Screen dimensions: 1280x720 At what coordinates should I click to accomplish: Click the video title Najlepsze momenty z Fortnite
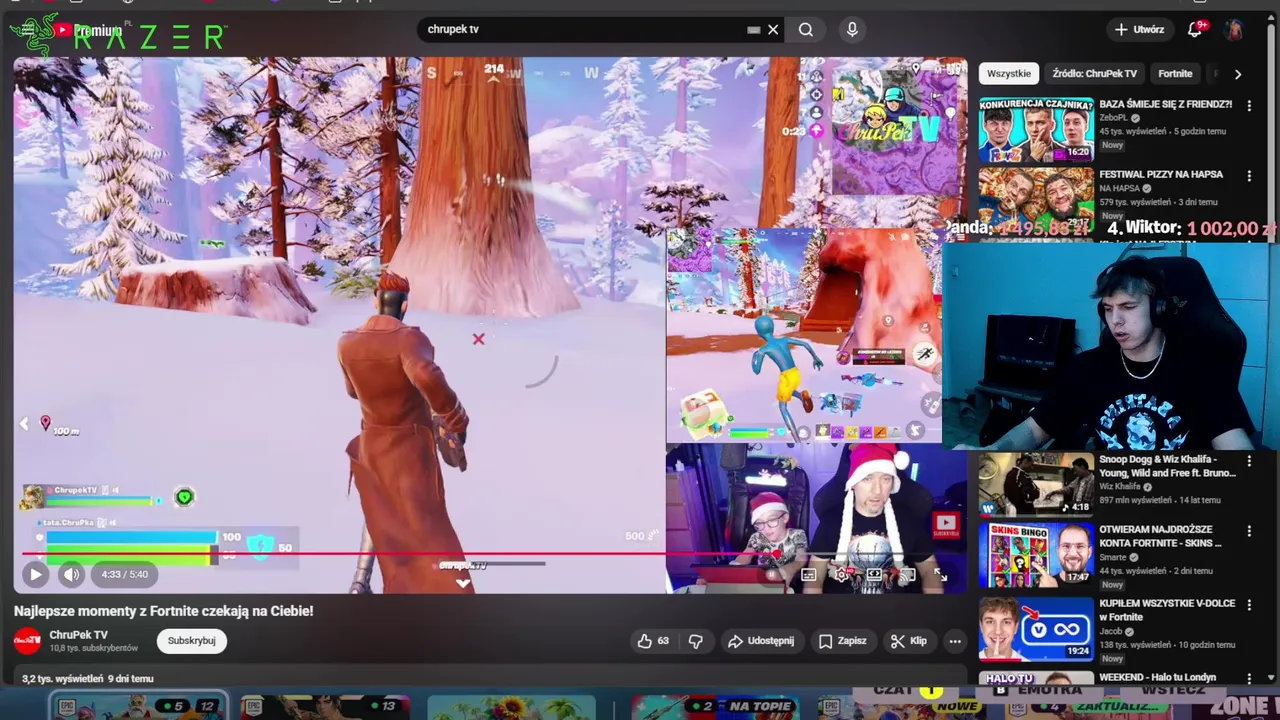point(163,611)
